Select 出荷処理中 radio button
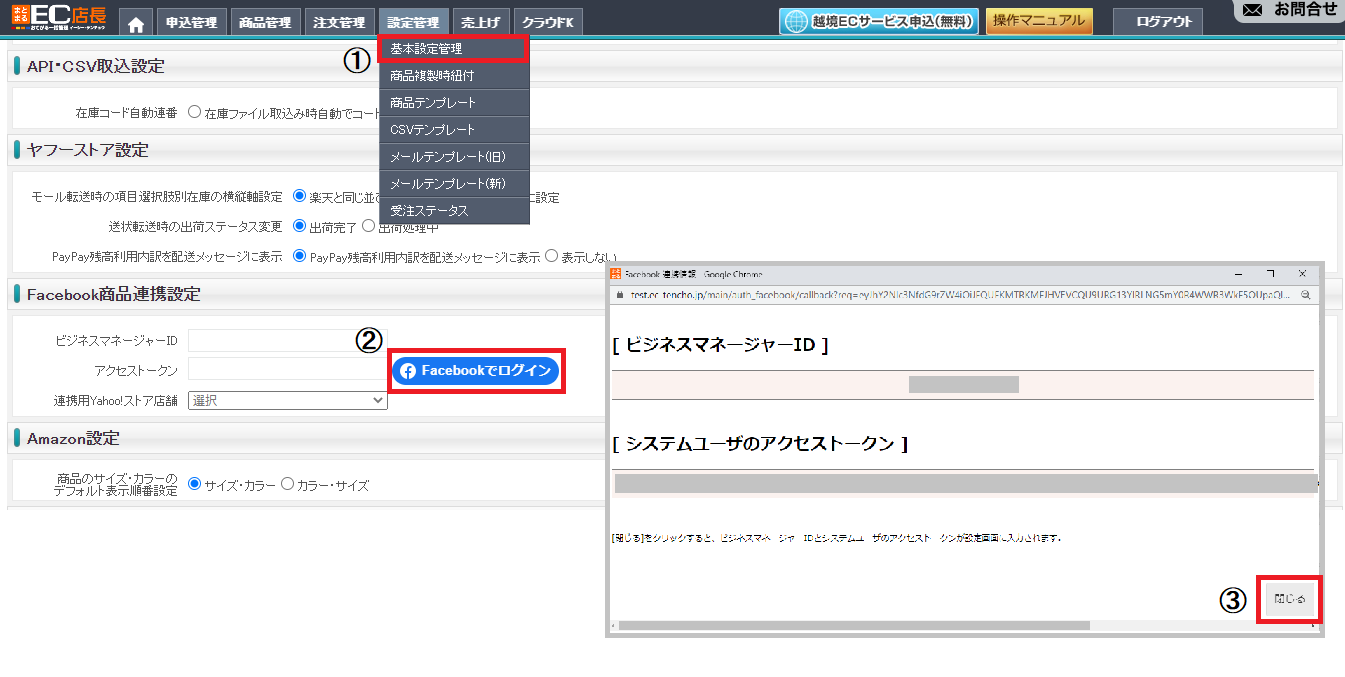The height and width of the screenshot is (677, 1345). [368, 226]
